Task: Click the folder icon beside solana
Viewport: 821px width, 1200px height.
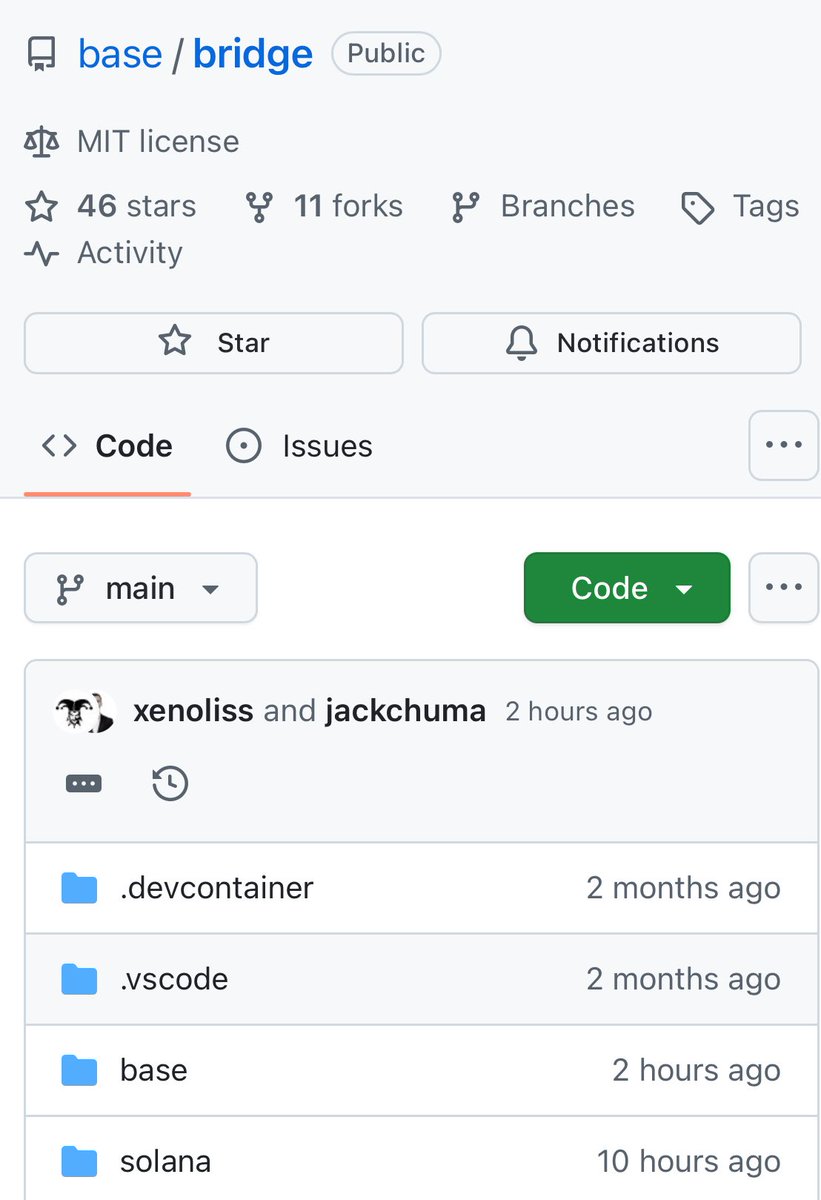Action: pos(79,1161)
